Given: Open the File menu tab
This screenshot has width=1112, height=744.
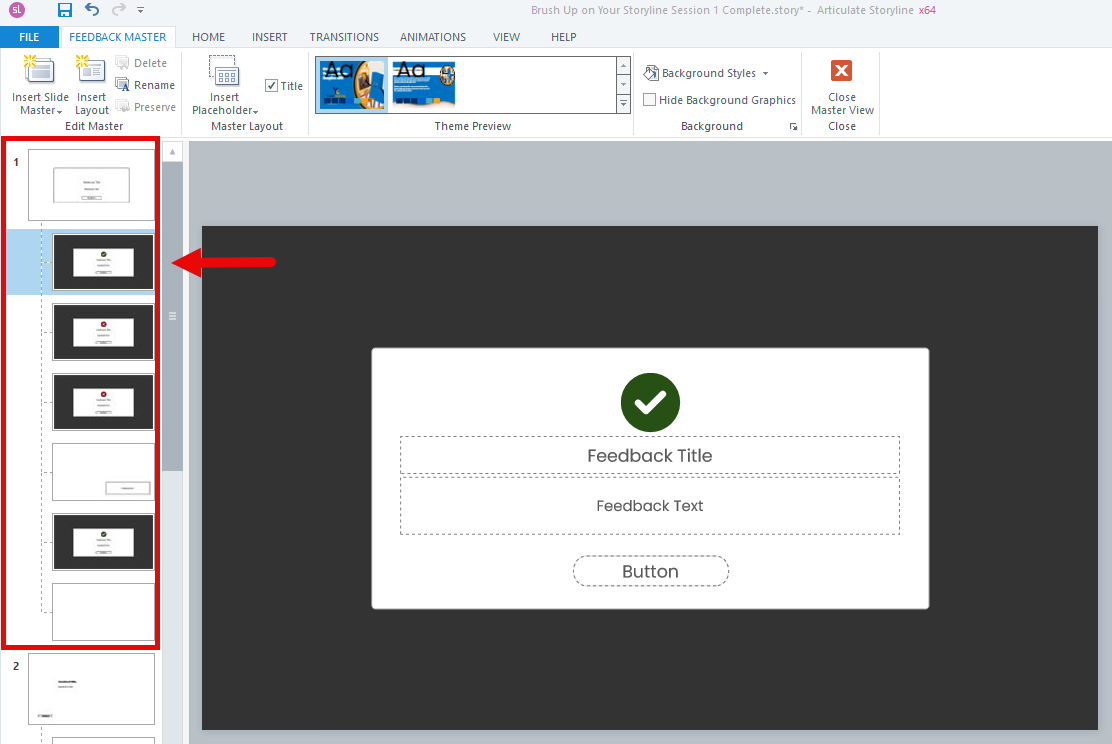Looking at the screenshot, I should pyautogui.click(x=29, y=37).
